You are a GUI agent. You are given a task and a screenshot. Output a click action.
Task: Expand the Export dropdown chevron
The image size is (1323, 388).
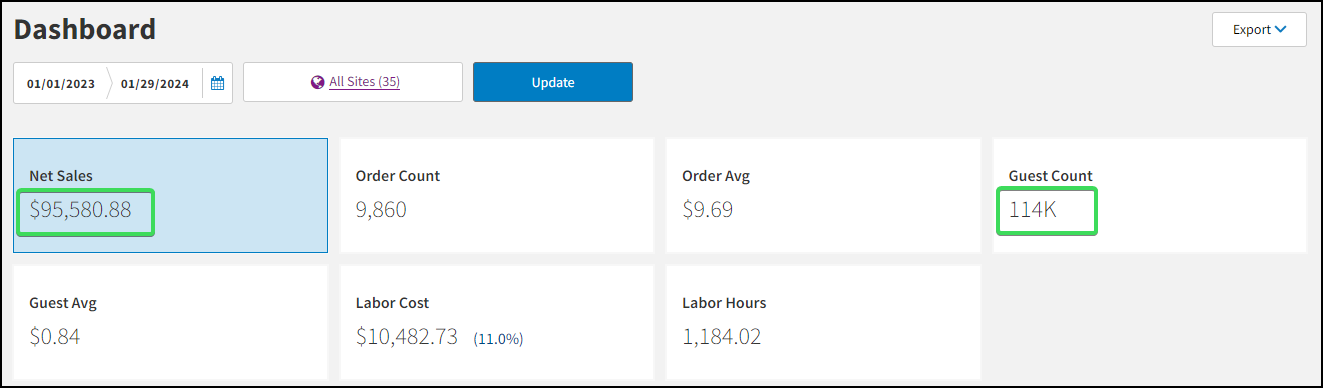coord(1280,30)
